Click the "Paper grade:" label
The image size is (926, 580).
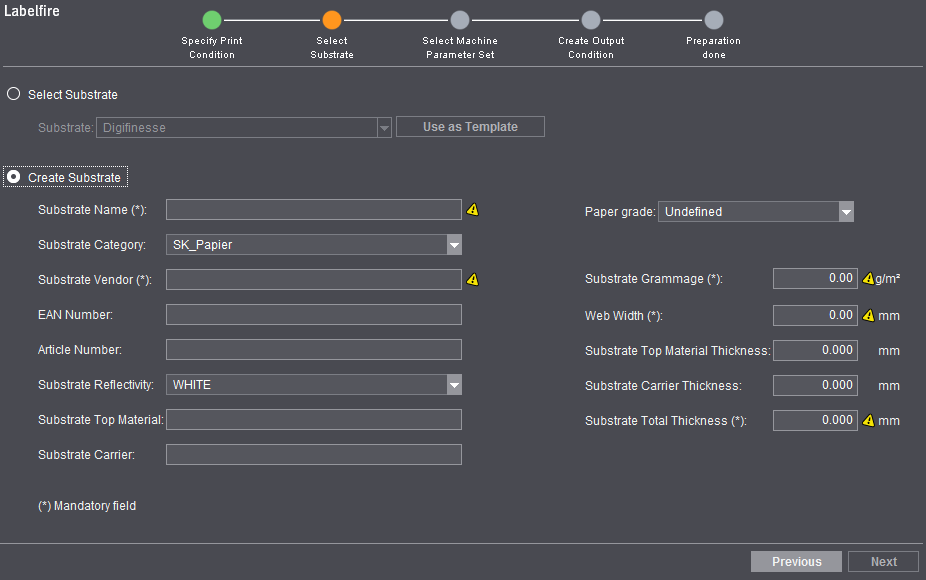[620, 211]
